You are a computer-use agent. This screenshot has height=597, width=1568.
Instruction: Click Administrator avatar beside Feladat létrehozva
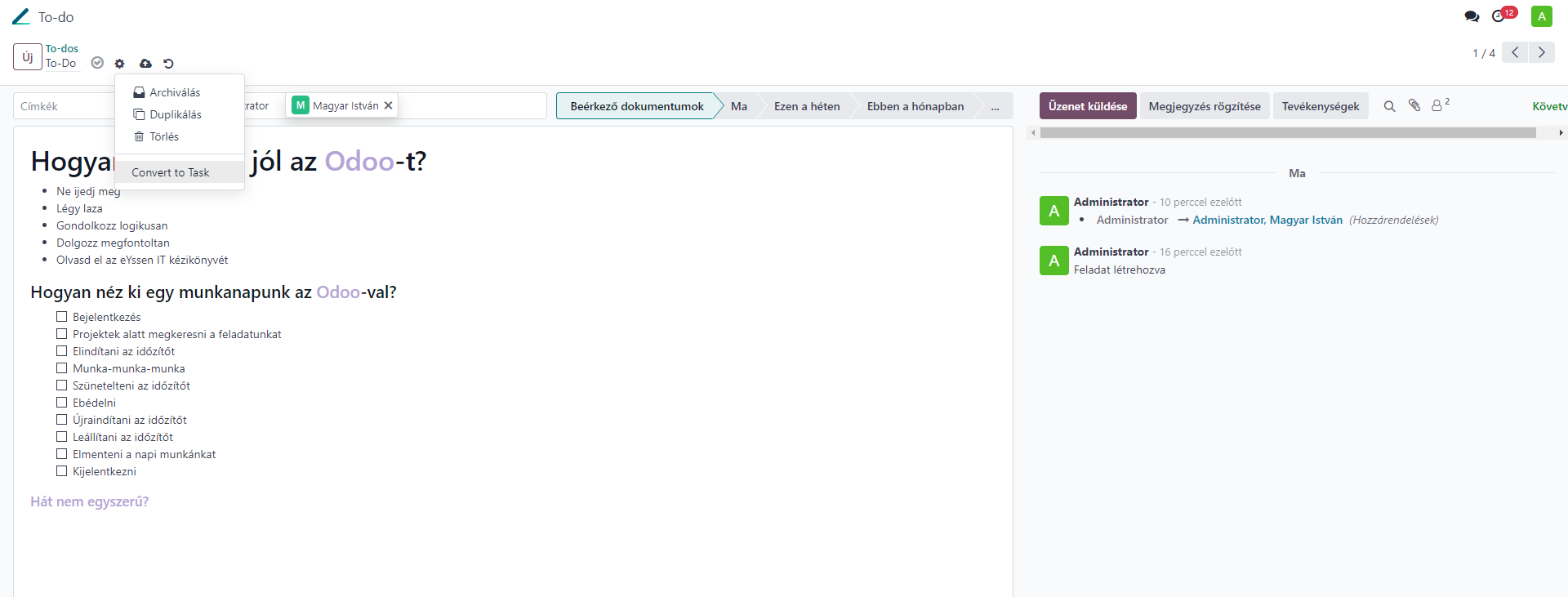point(1053,261)
